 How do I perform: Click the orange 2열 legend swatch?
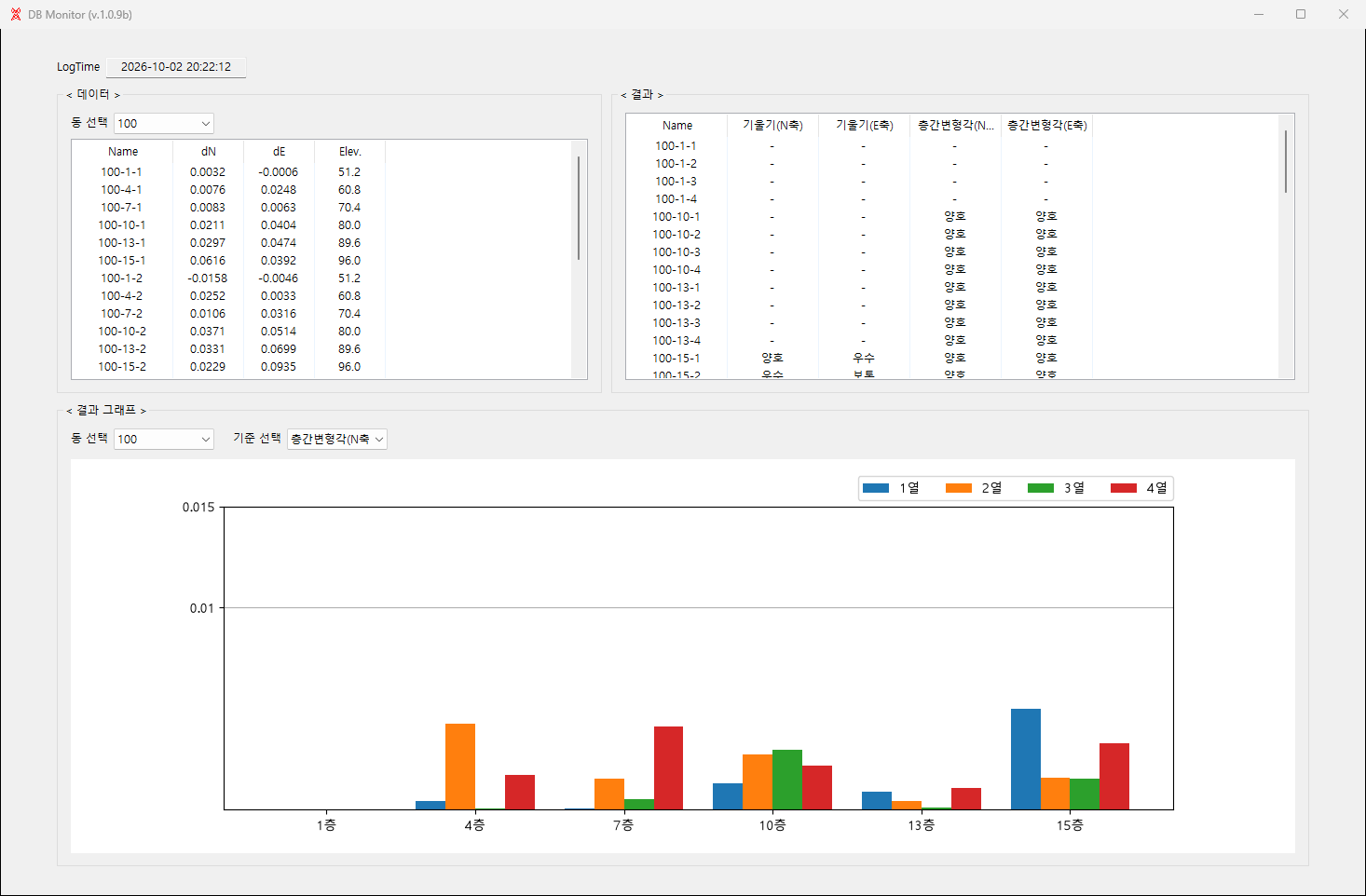[959, 488]
